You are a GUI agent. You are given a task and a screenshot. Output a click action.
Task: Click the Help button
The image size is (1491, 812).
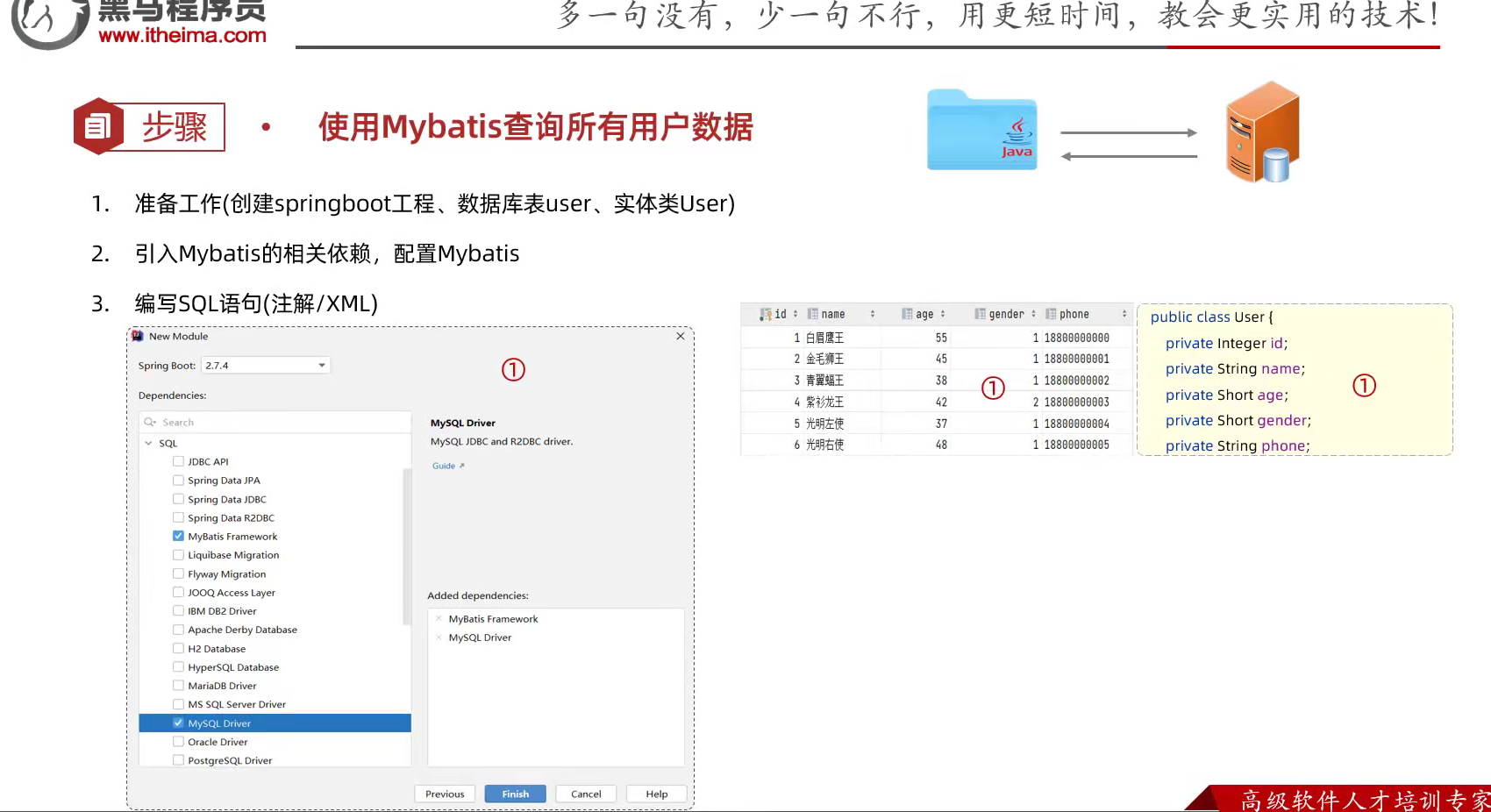pyautogui.click(x=656, y=793)
